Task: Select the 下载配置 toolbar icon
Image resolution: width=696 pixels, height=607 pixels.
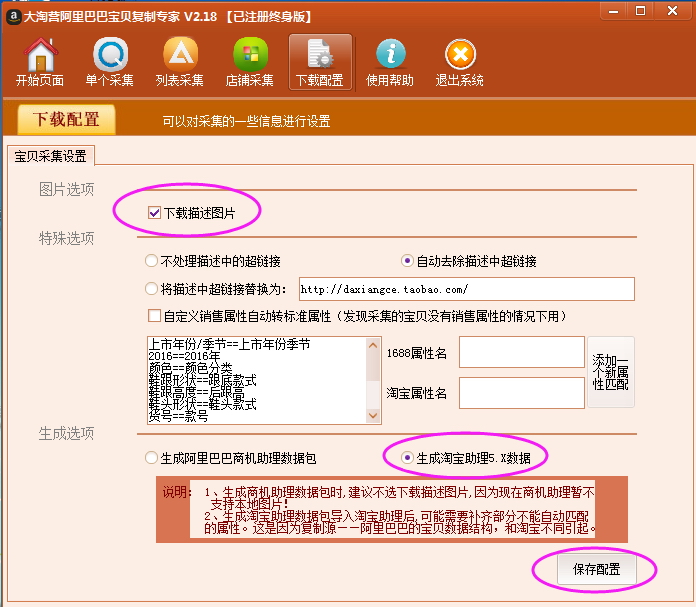Action: point(320,62)
